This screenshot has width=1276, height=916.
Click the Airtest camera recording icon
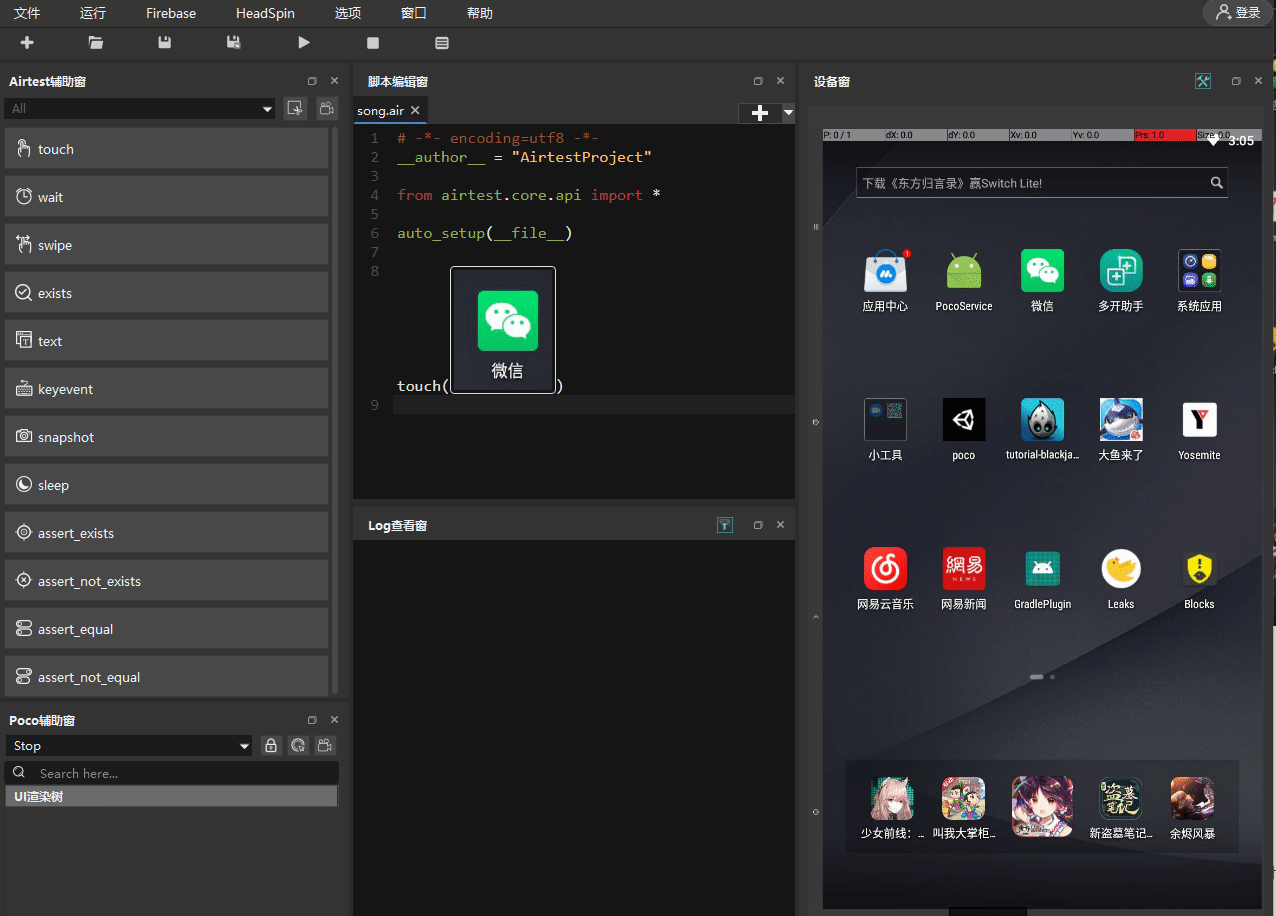click(326, 108)
